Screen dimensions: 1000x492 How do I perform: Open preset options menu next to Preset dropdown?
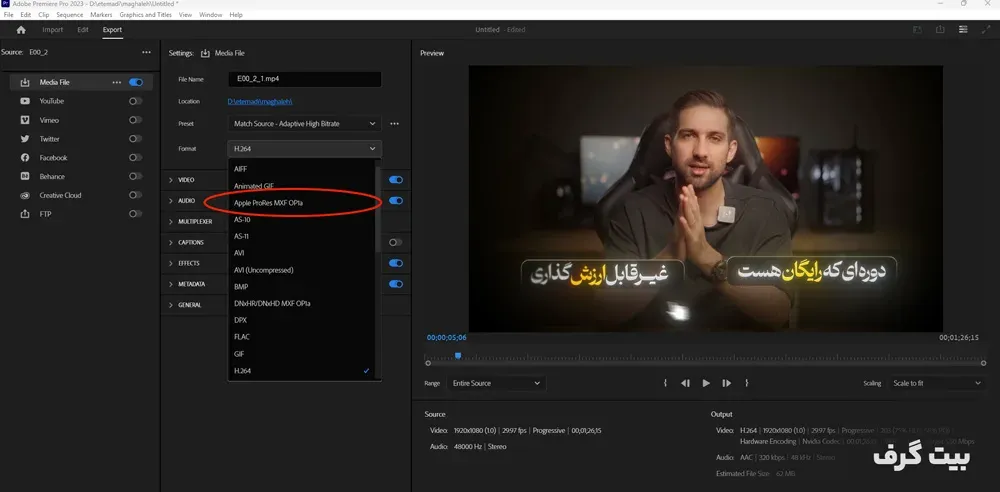[395, 124]
